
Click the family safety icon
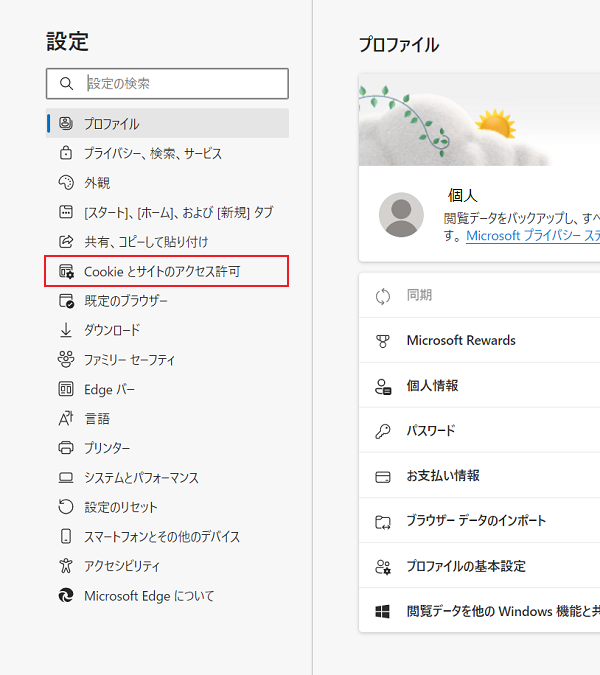coord(67,359)
